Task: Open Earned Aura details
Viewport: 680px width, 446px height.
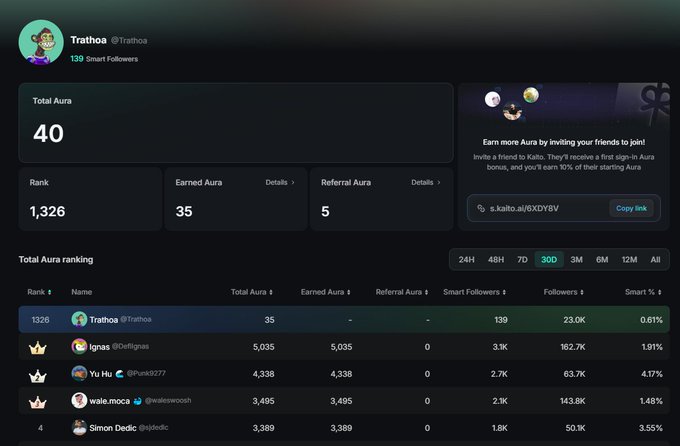Action: pos(280,182)
